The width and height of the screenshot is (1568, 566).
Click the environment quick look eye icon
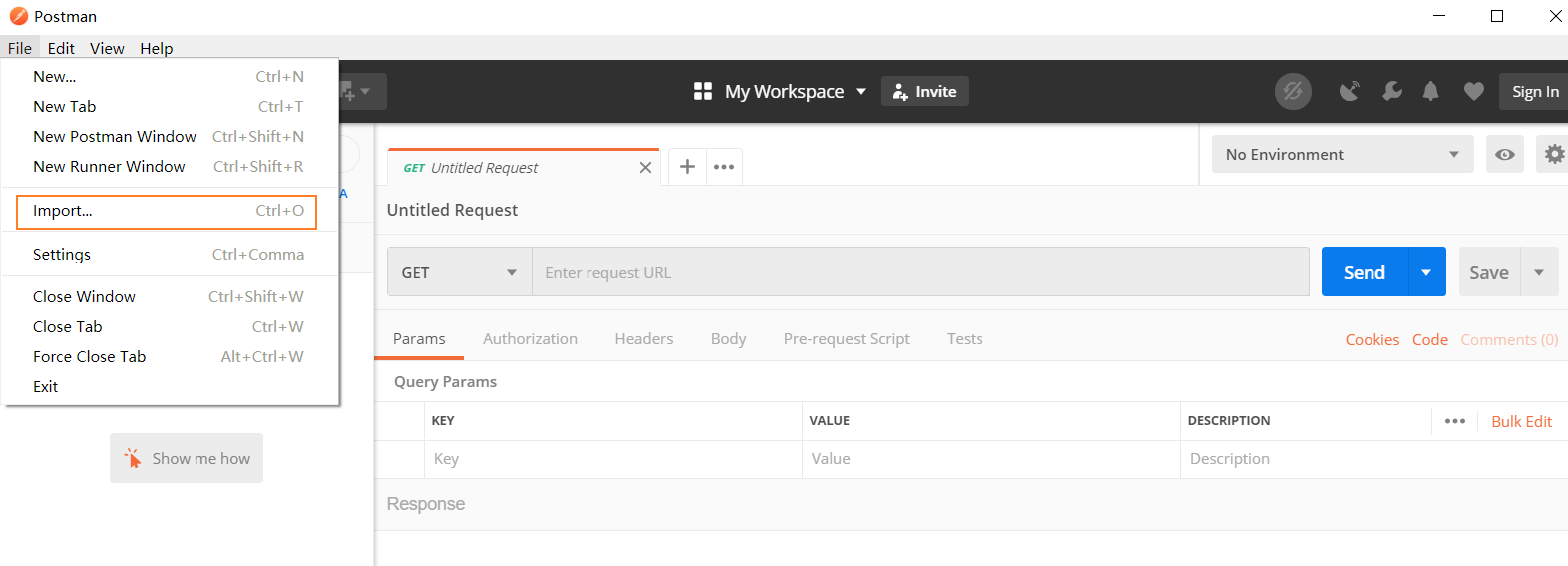pos(1504,154)
